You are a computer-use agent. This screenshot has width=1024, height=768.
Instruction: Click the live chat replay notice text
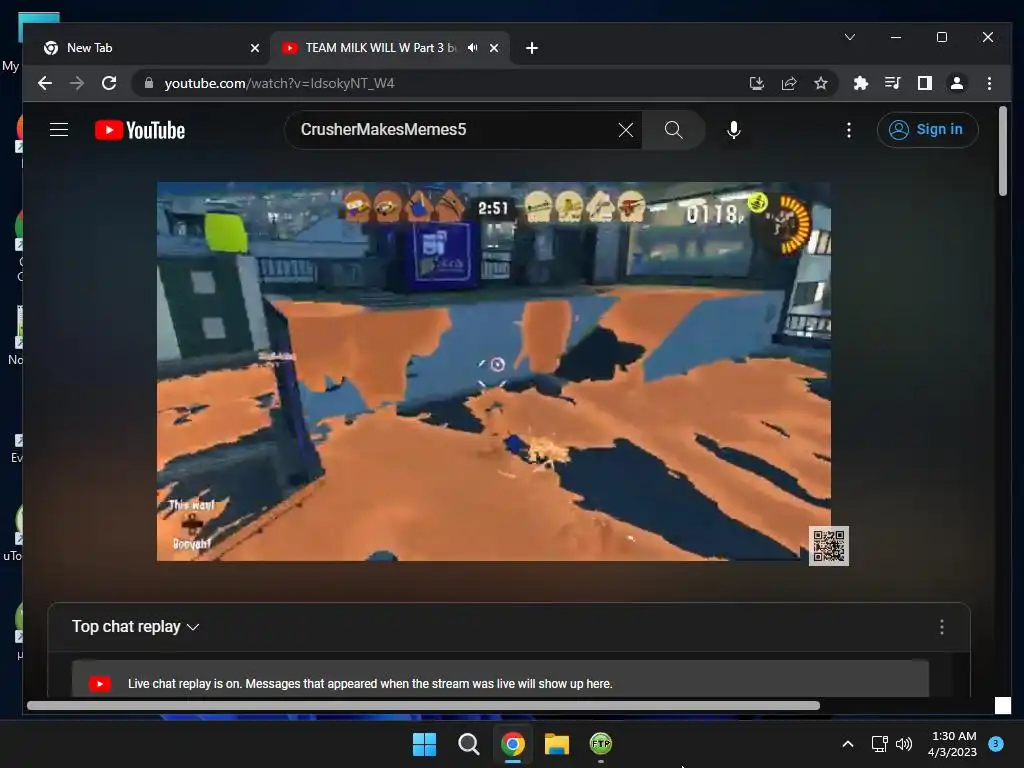click(x=370, y=684)
